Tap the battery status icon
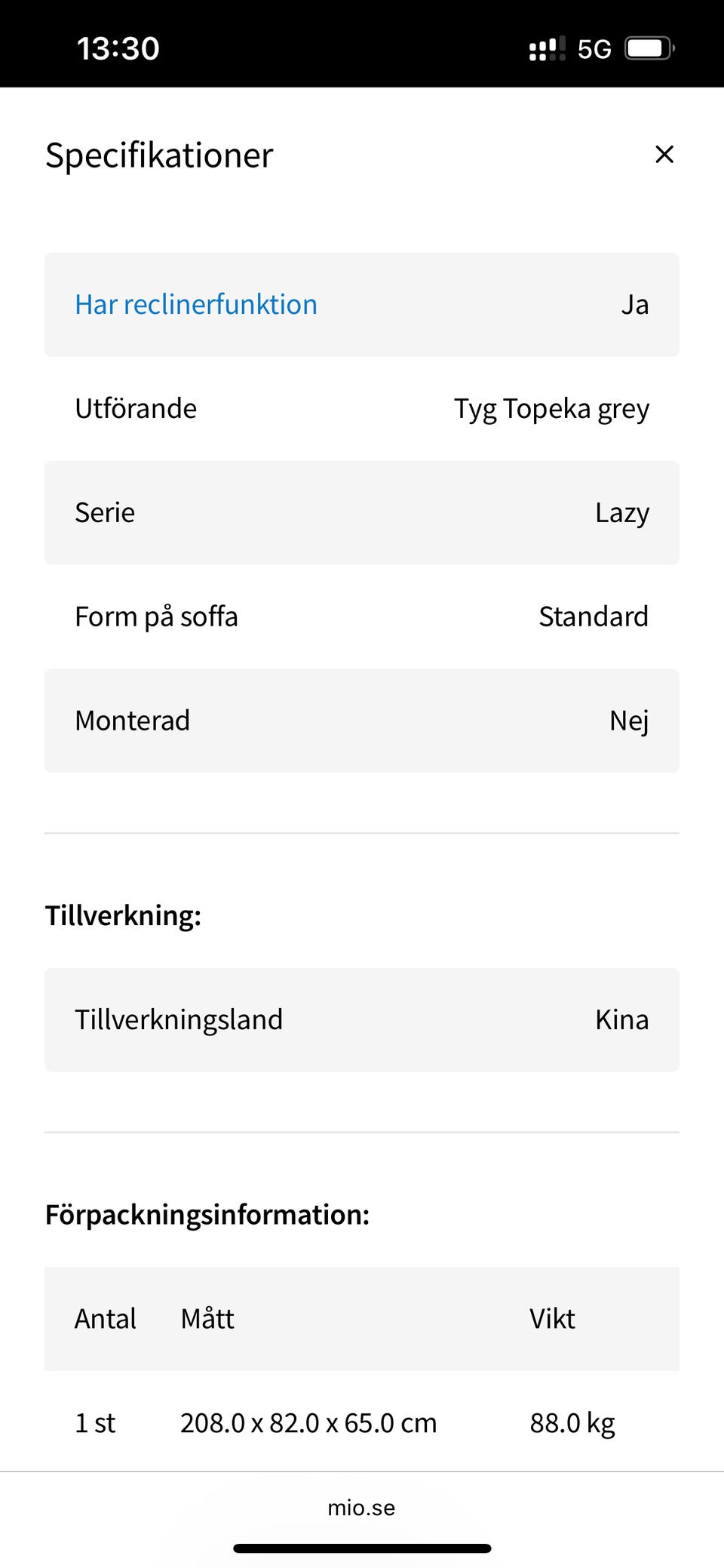 649,49
